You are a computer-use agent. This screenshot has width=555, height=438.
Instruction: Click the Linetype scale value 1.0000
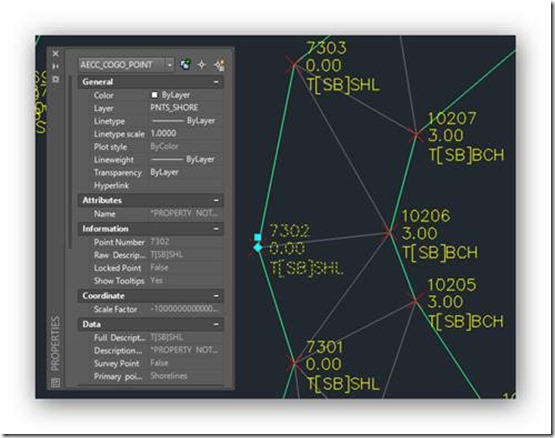tap(163, 133)
